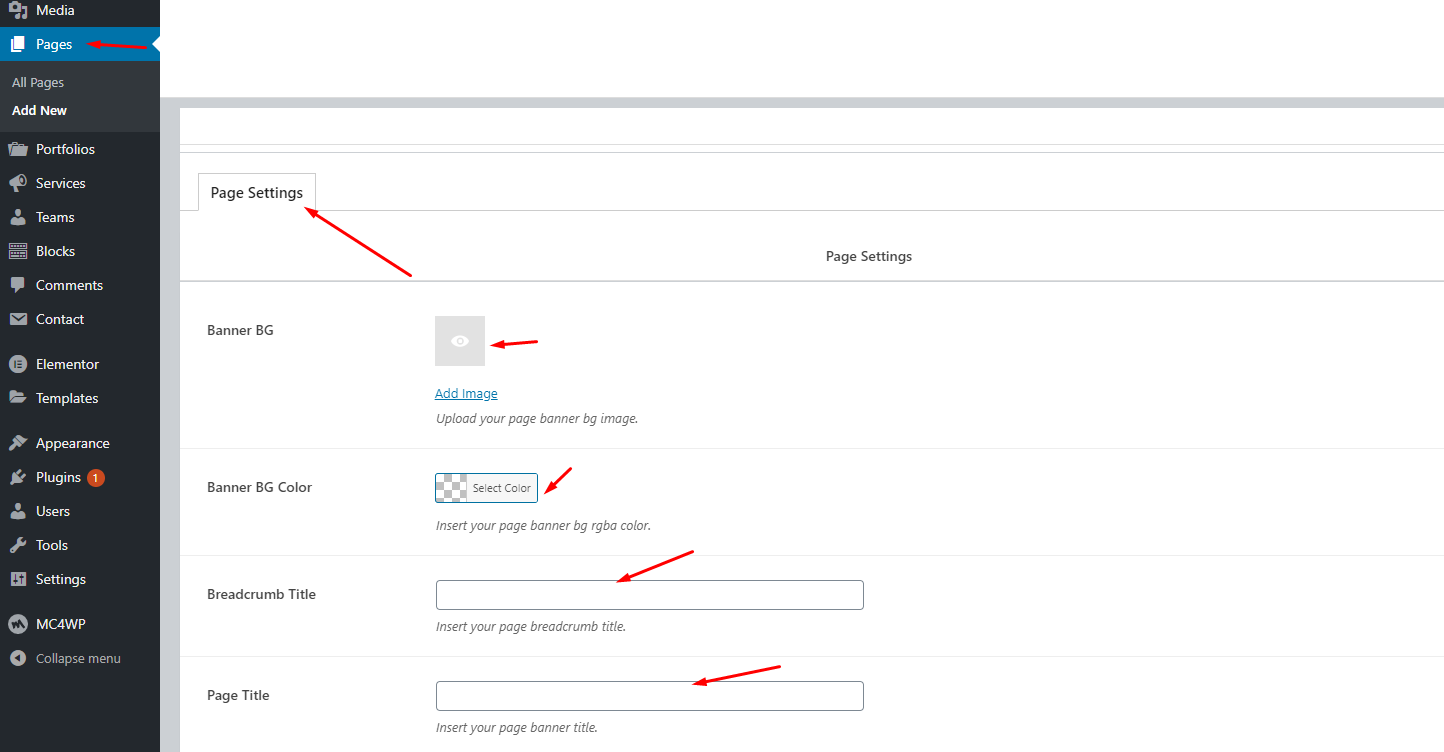This screenshot has width=1444, height=752.
Task: Click the Banner BG eye preview thumbnail
Action: (460, 341)
